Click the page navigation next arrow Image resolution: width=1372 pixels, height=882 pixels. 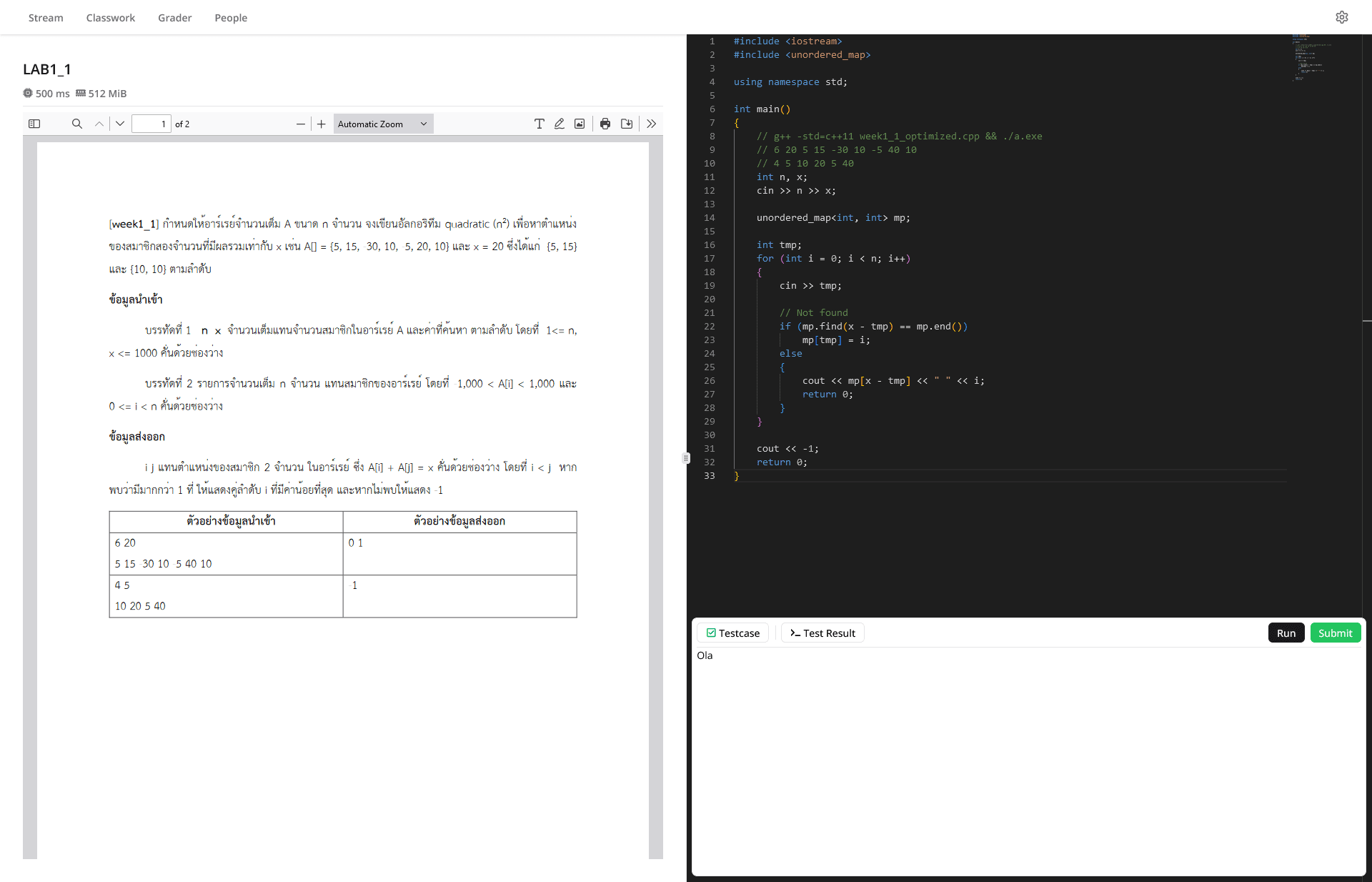[x=118, y=124]
